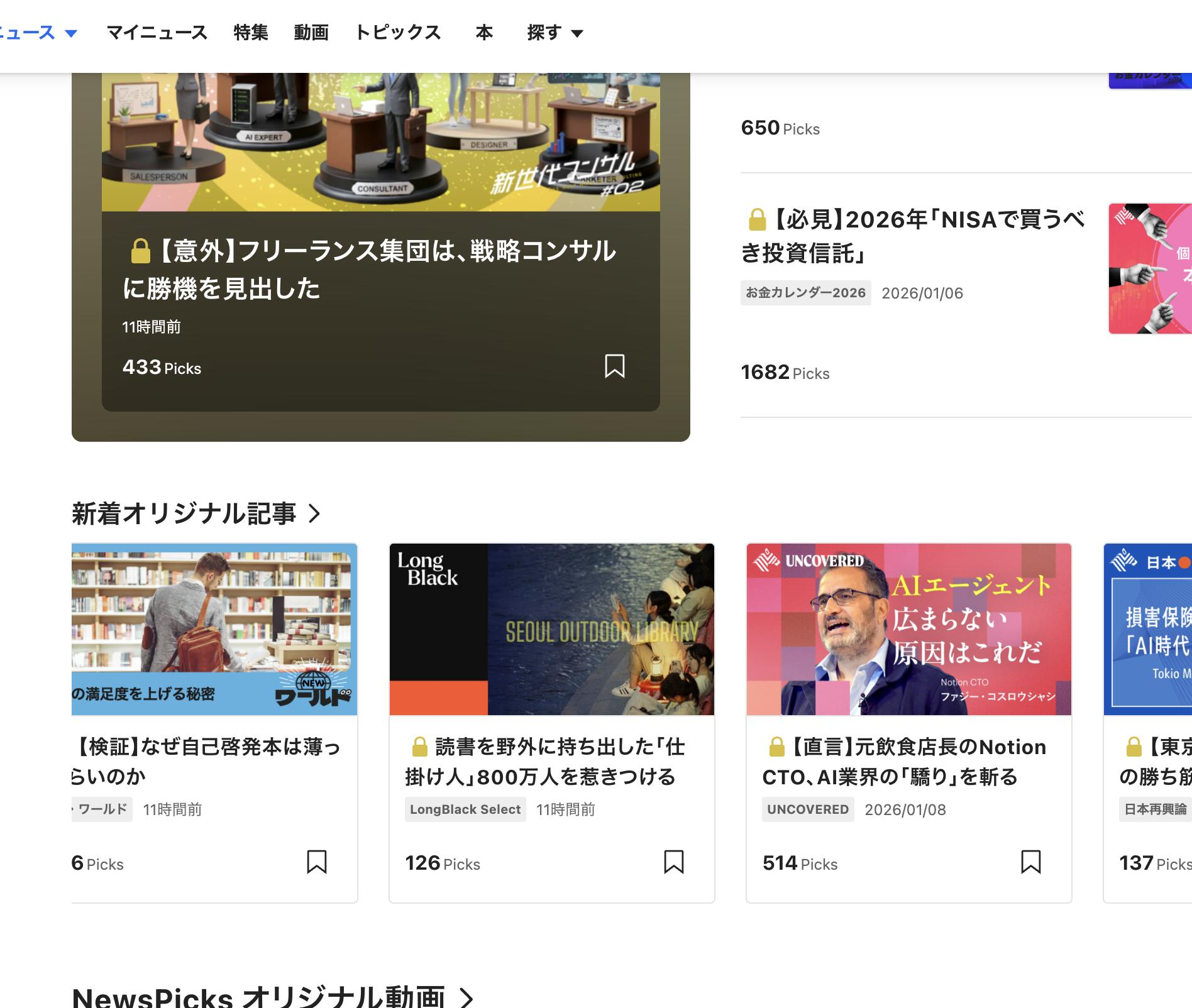Click the 514 Picks count
This screenshot has width=1192, height=1008.
pyautogui.click(x=800, y=863)
